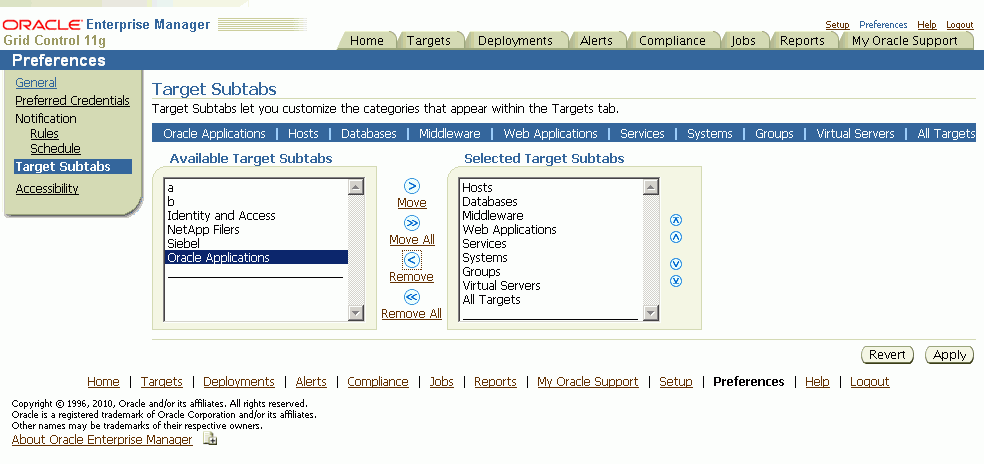
Task: Select Target Subtabs in sidebar
Action: pyautogui.click(x=73, y=166)
